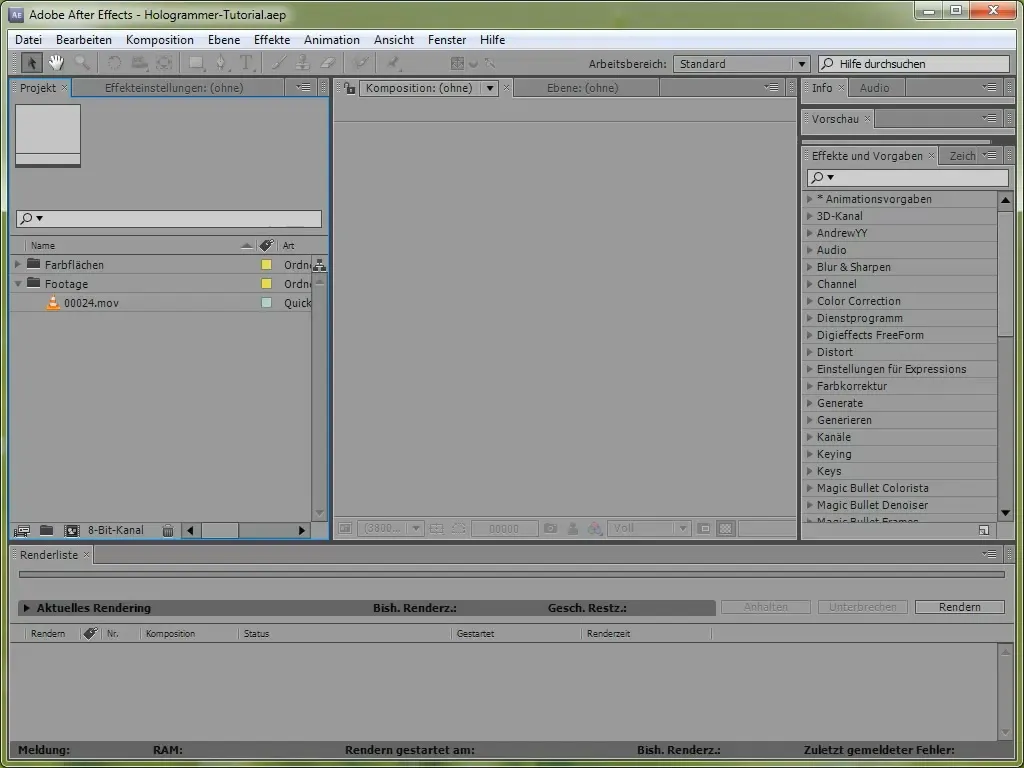Open the Animation menu
Screen dimensions: 1024x768
pos(332,40)
